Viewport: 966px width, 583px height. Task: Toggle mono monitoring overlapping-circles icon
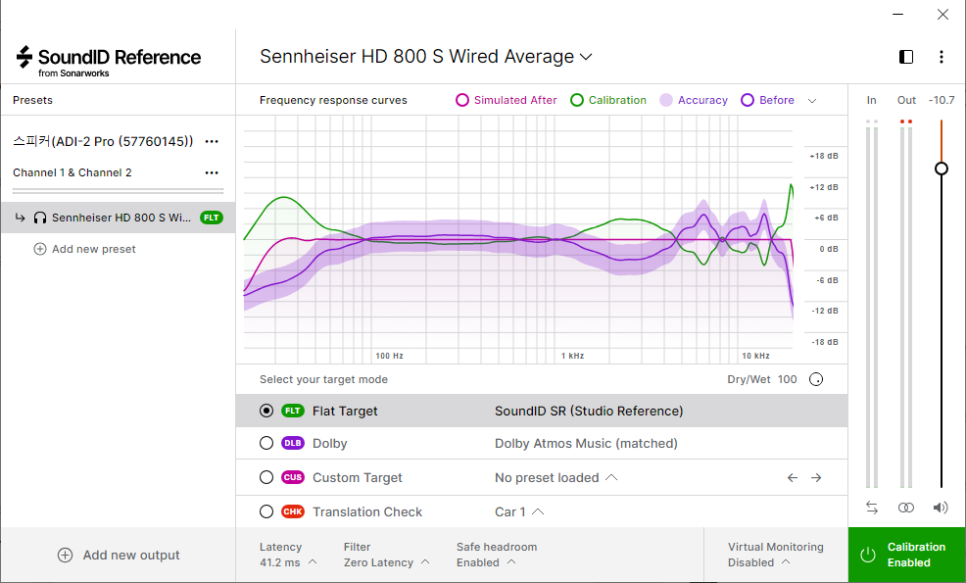[906, 508]
